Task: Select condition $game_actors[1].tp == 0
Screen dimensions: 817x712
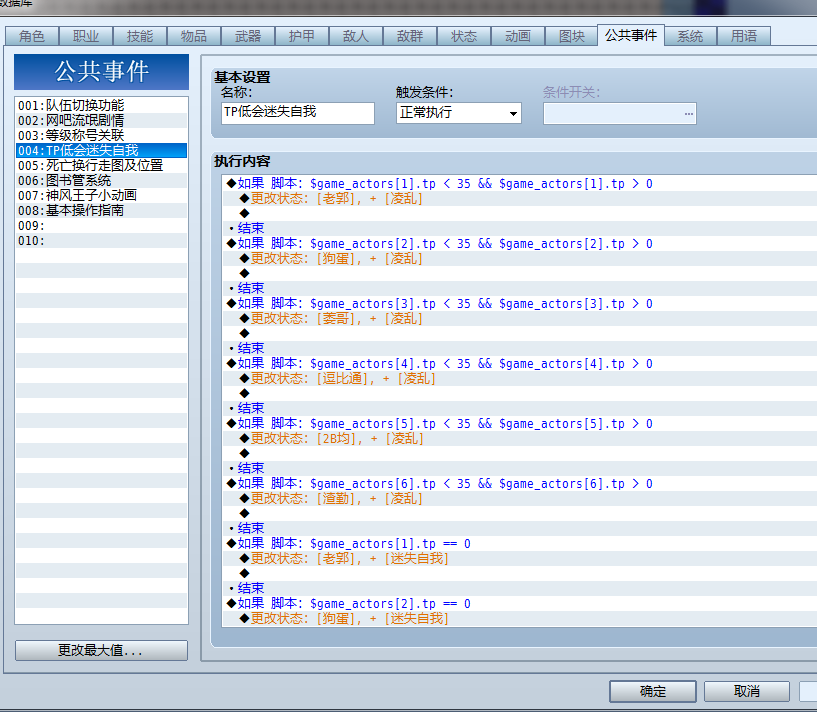Action: (x=519, y=544)
